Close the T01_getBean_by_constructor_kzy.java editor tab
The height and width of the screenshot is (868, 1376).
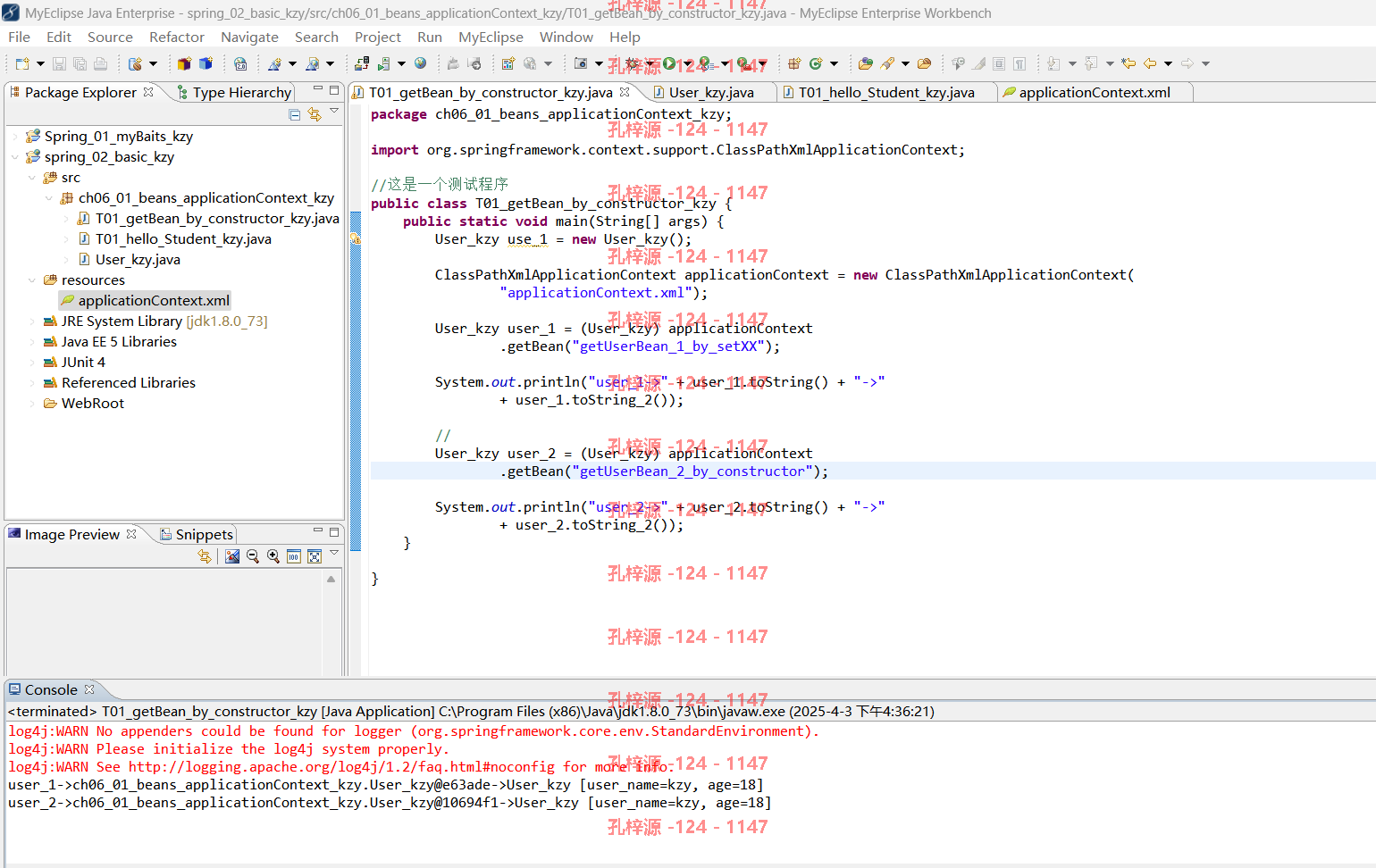625,92
